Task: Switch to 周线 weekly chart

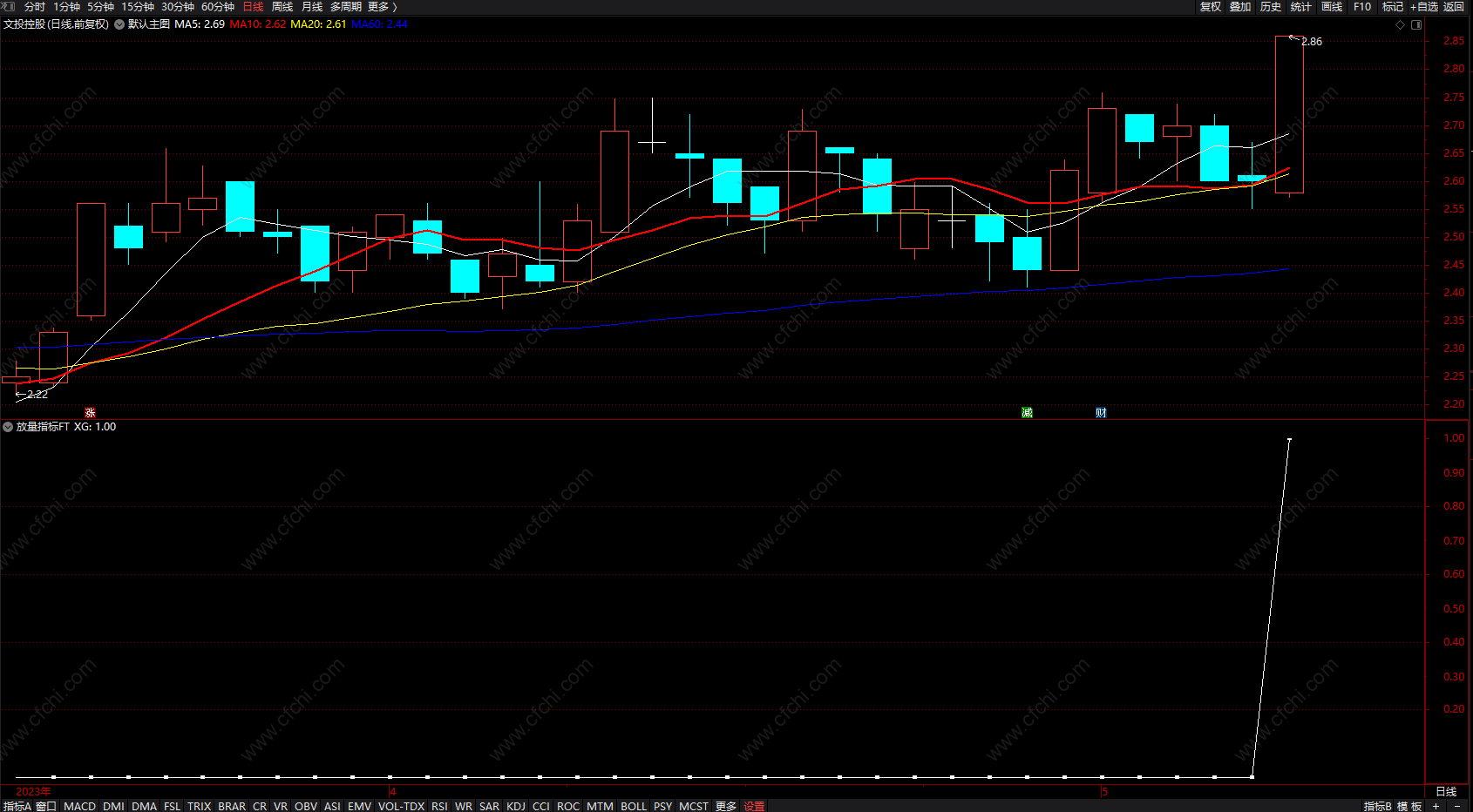Action: click(282, 7)
